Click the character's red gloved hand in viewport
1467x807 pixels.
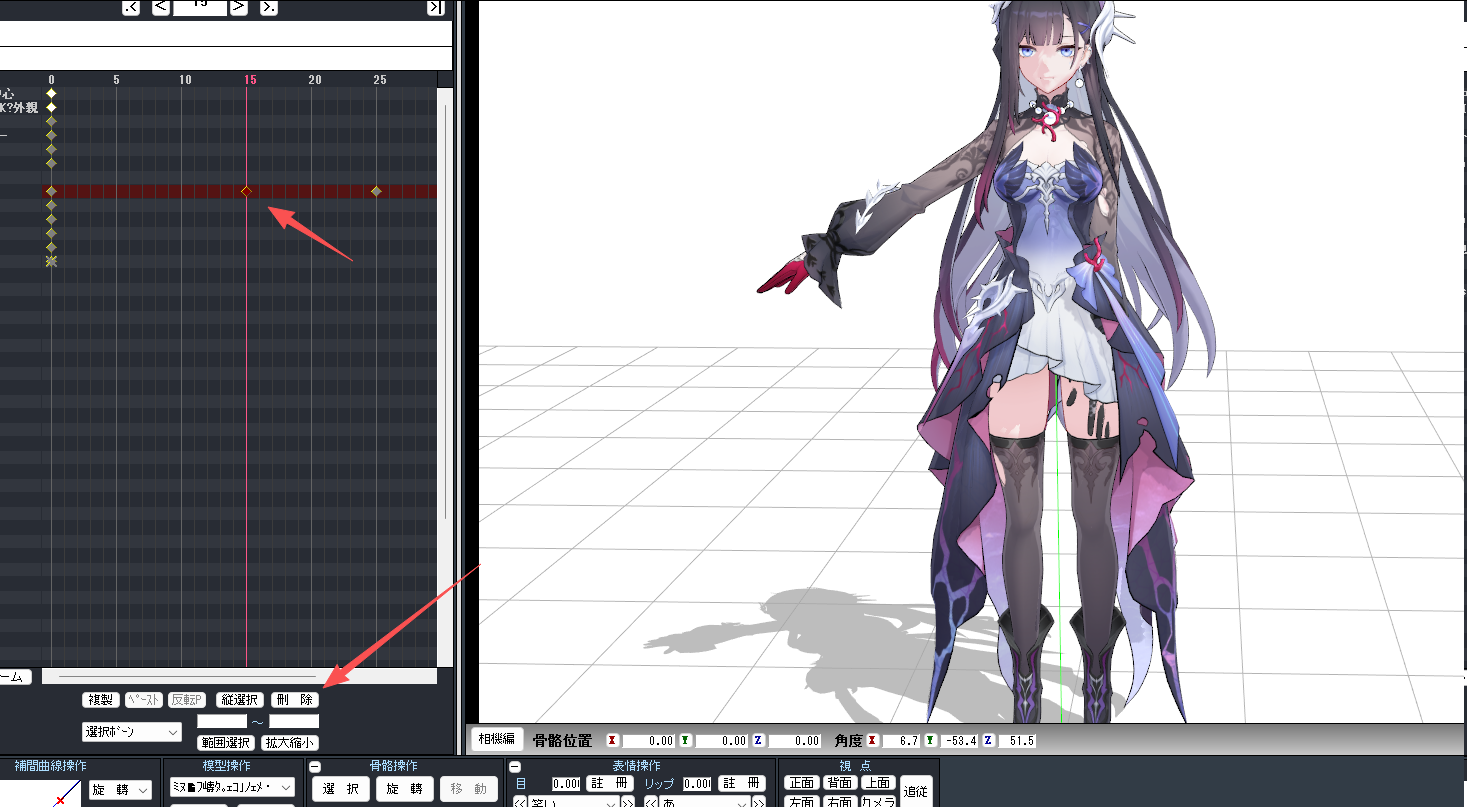pyautogui.click(x=784, y=277)
